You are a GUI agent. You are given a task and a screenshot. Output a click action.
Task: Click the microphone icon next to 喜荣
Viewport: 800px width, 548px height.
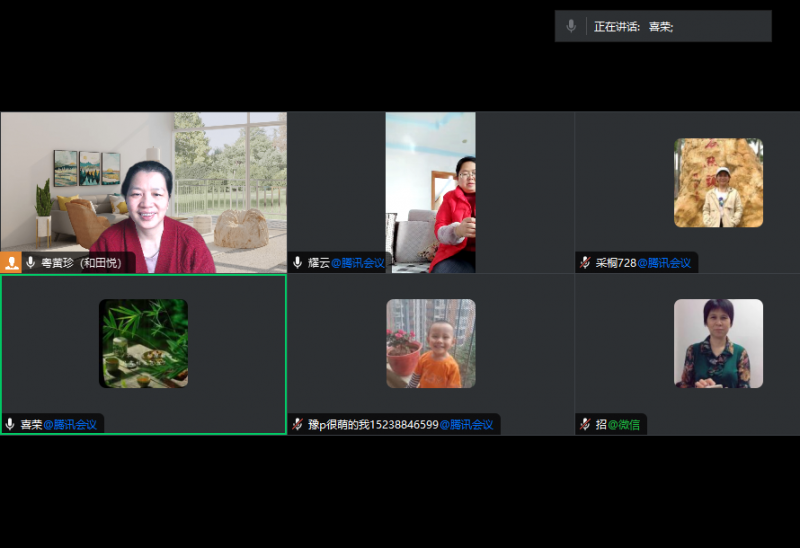(10, 424)
